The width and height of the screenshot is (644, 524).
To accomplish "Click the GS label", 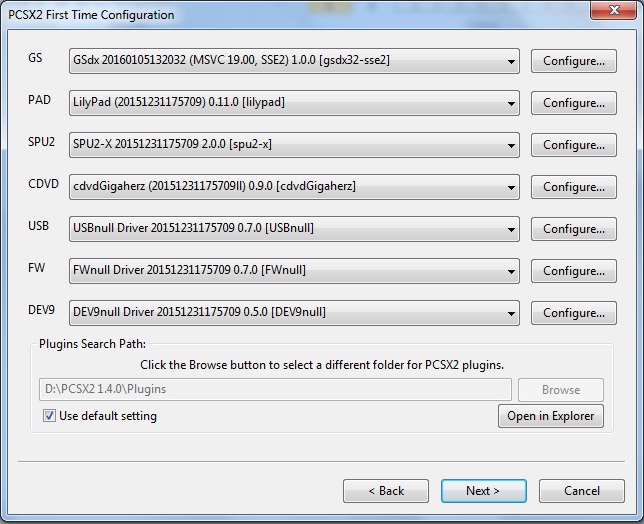I will point(35,58).
